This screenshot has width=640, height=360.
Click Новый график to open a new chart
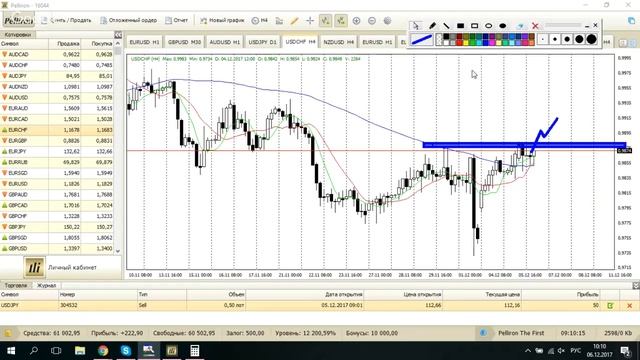coord(222,20)
